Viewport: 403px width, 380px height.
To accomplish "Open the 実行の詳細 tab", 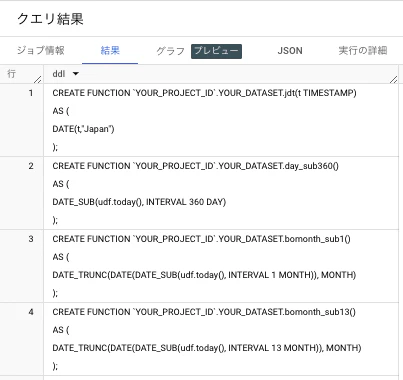I will (363, 51).
